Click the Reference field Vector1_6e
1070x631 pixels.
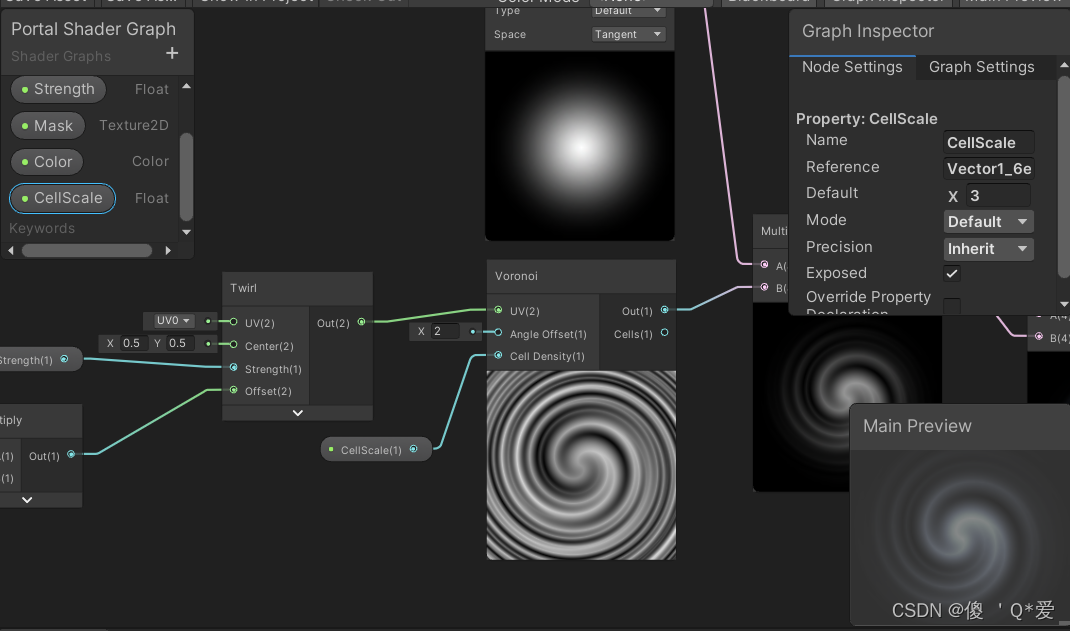[989, 168]
